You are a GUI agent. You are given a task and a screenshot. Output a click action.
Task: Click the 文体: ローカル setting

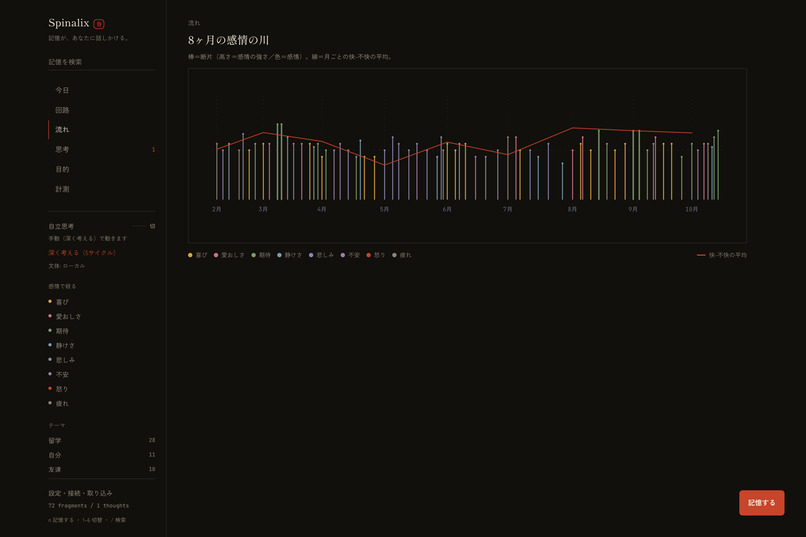[67, 266]
